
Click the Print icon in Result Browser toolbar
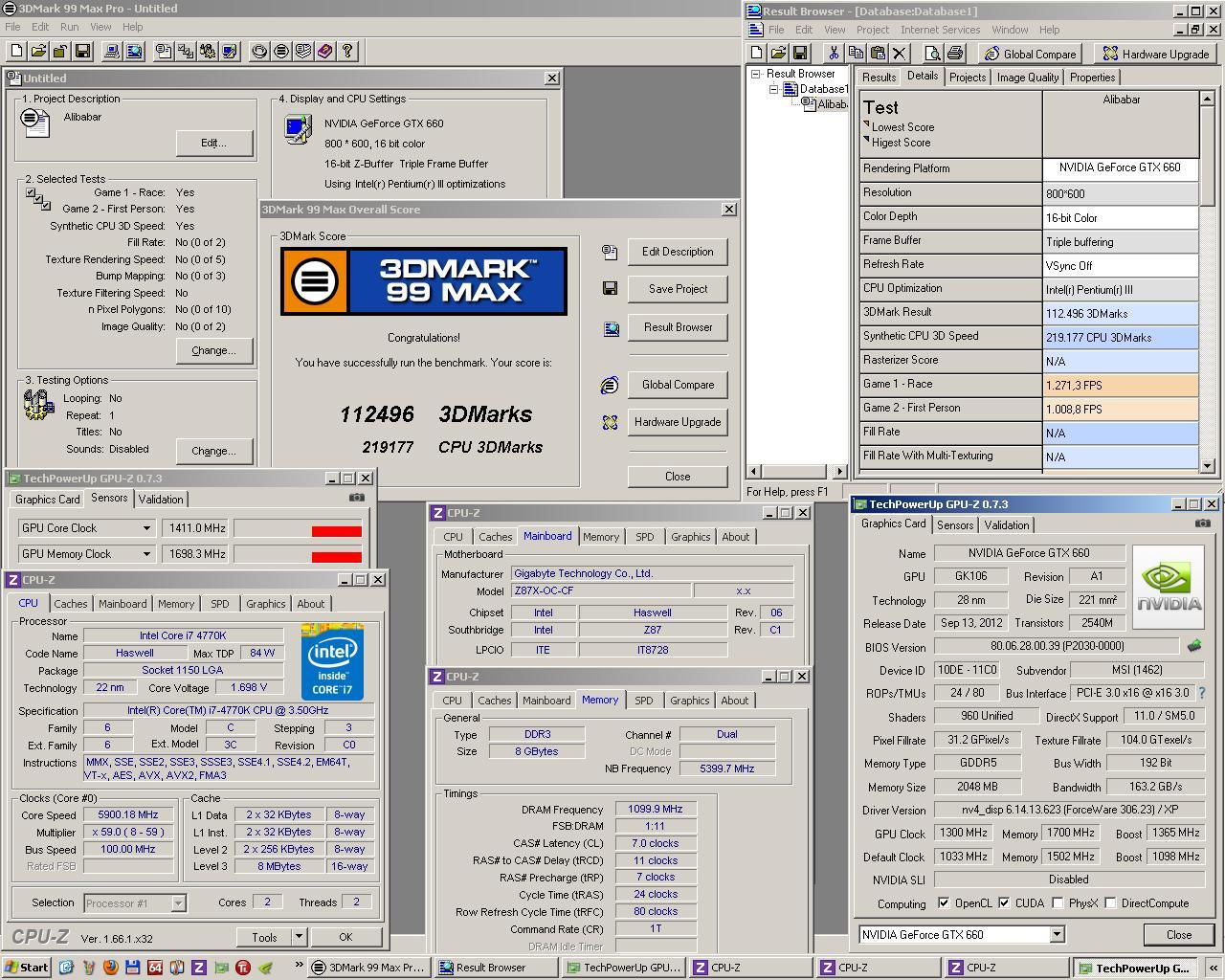(x=954, y=54)
